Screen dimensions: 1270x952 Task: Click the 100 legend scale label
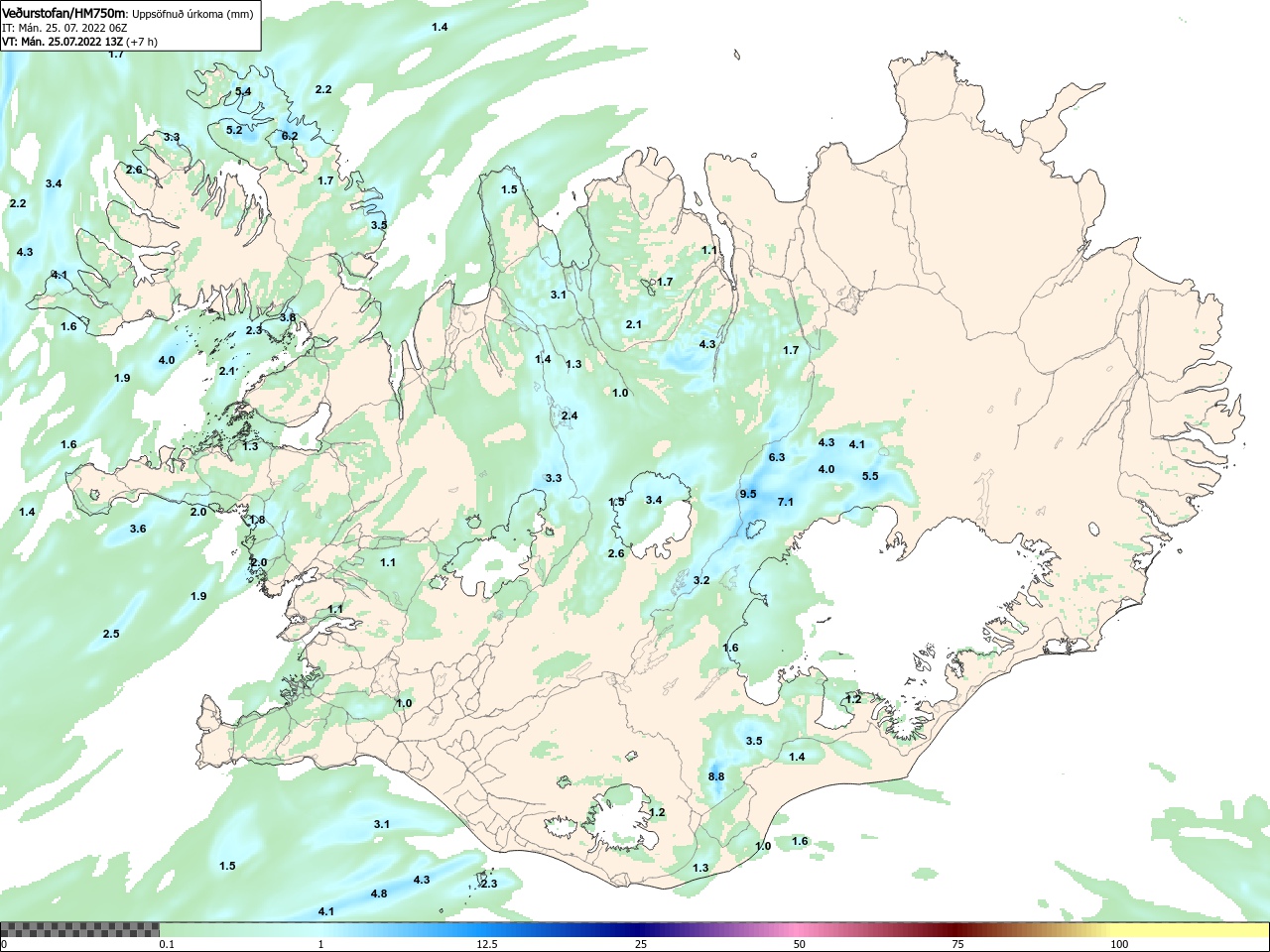pos(1119,944)
